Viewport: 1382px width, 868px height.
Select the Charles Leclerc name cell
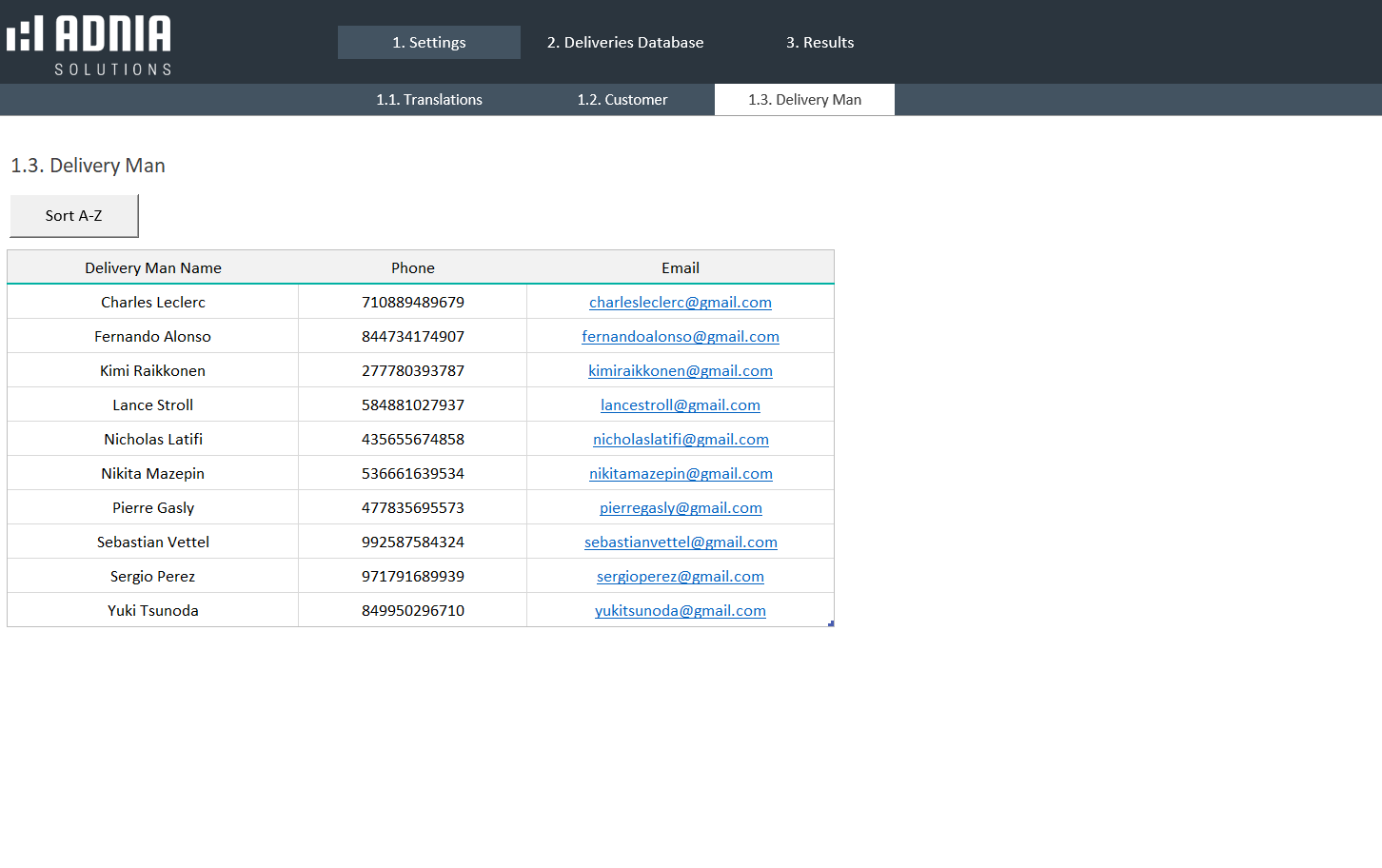(153, 303)
